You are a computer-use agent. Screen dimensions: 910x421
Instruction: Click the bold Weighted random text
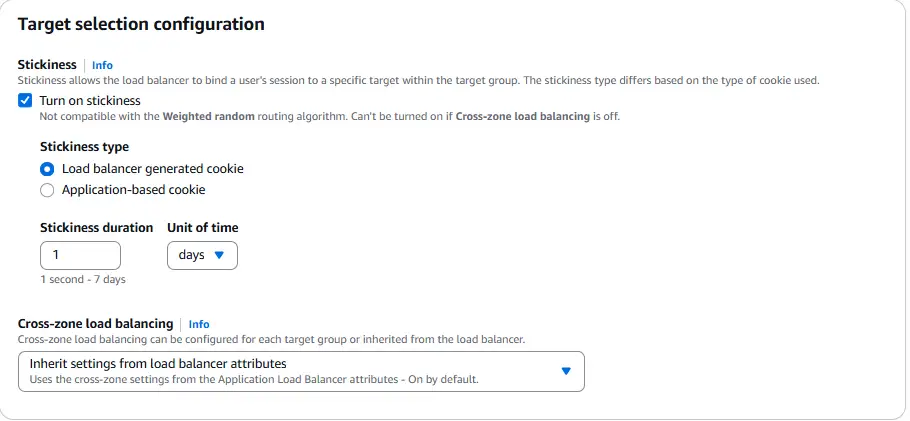click(208, 116)
